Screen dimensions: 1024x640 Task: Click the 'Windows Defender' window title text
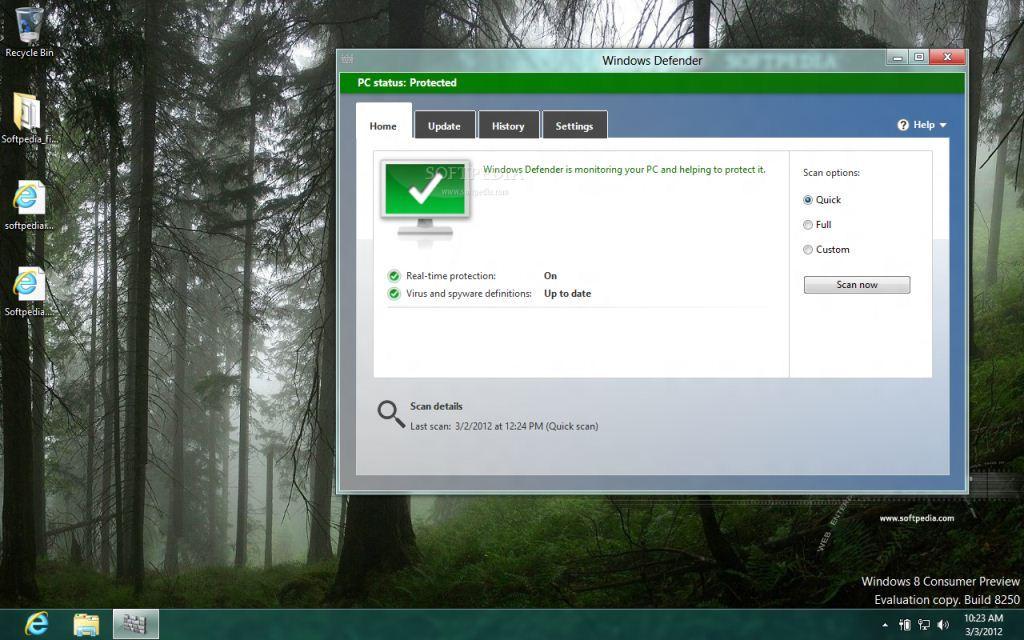(x=652, y=61)
